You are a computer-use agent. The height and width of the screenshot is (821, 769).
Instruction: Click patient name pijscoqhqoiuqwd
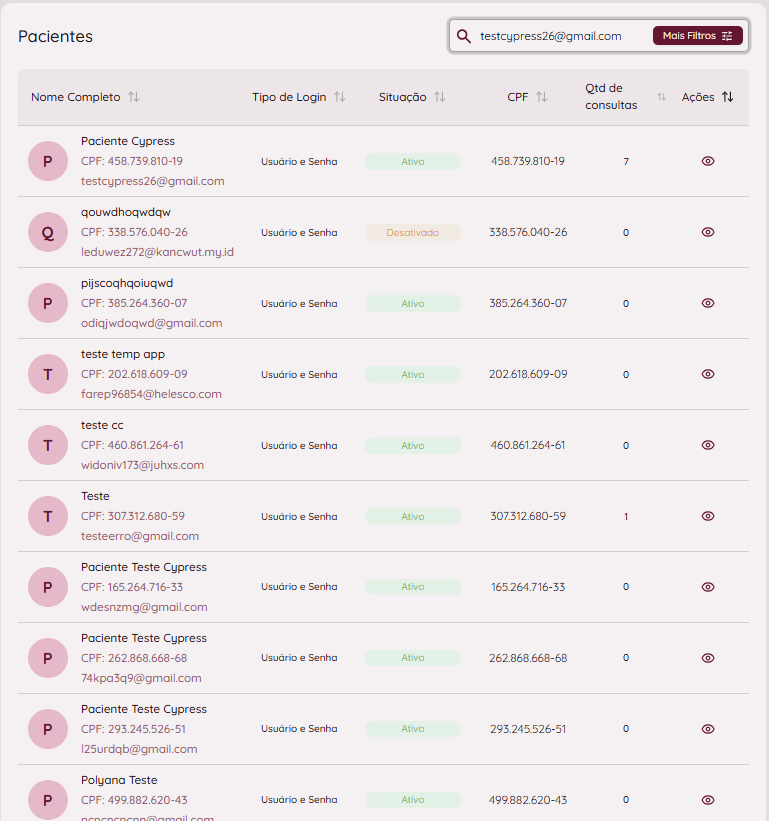point(127,283)
